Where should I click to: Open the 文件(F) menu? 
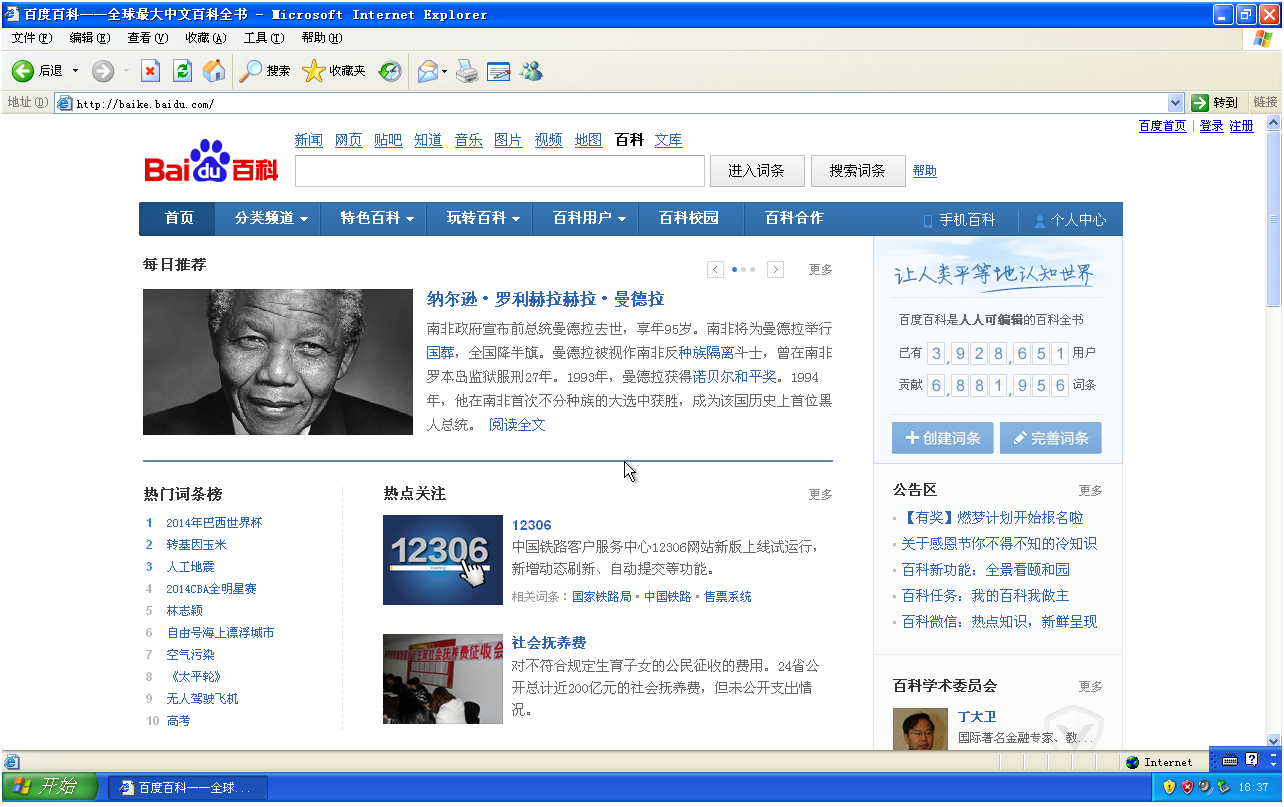(x=32, y=38)
